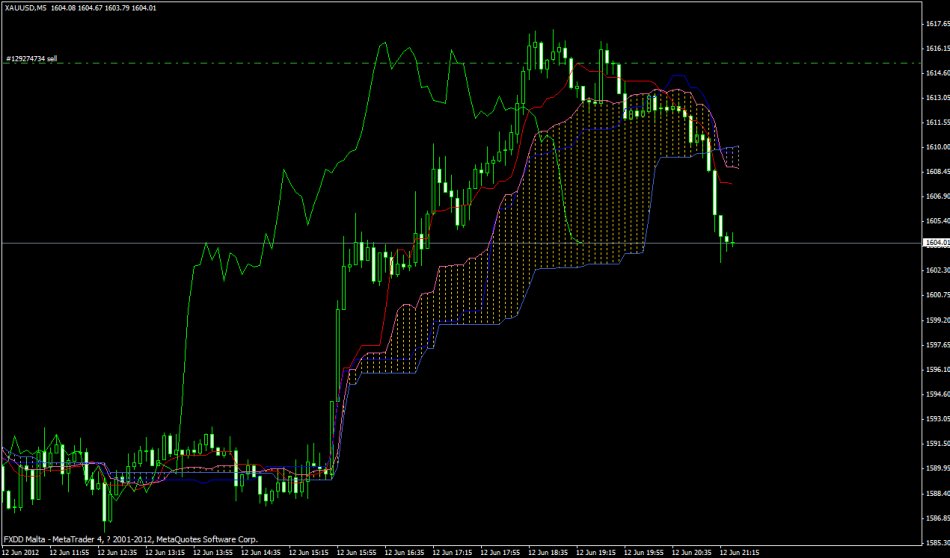Click the 1610.00 price axis label

pyautogui.click(x=936, y=147)
